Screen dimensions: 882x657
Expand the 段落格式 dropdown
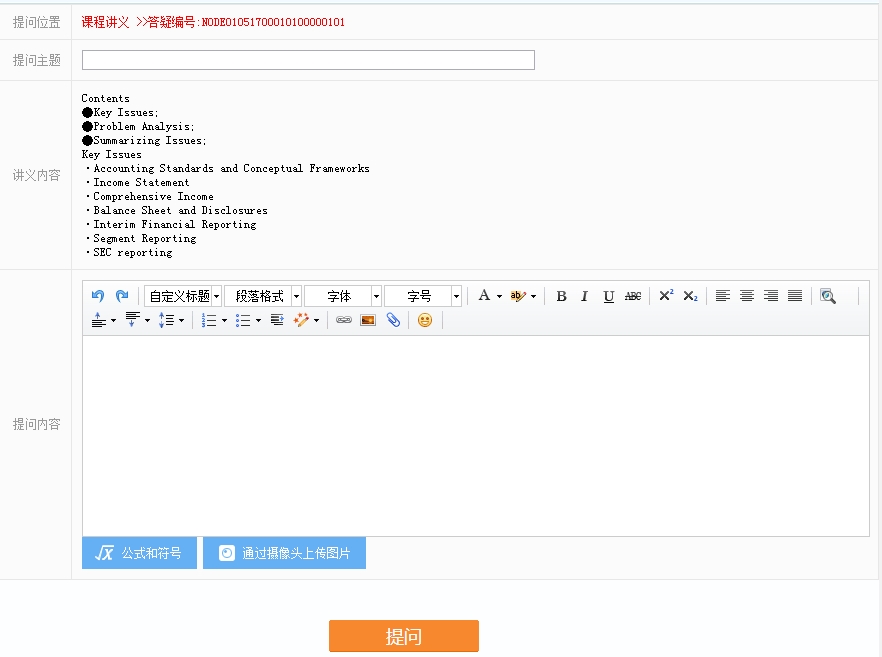click(263, 296)
